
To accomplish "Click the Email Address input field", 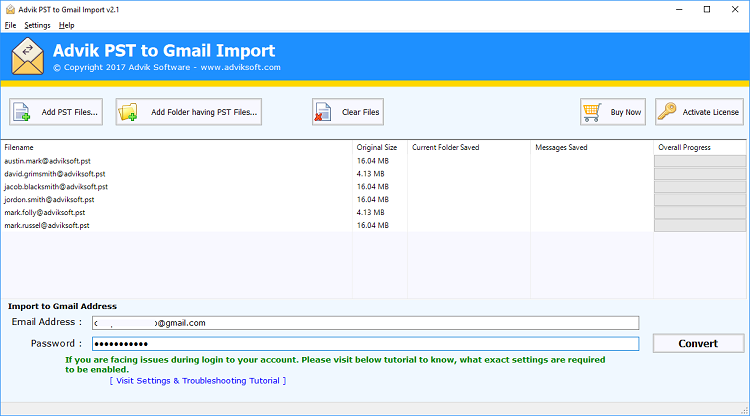I will pyautogui.click(x=365, y=323).
